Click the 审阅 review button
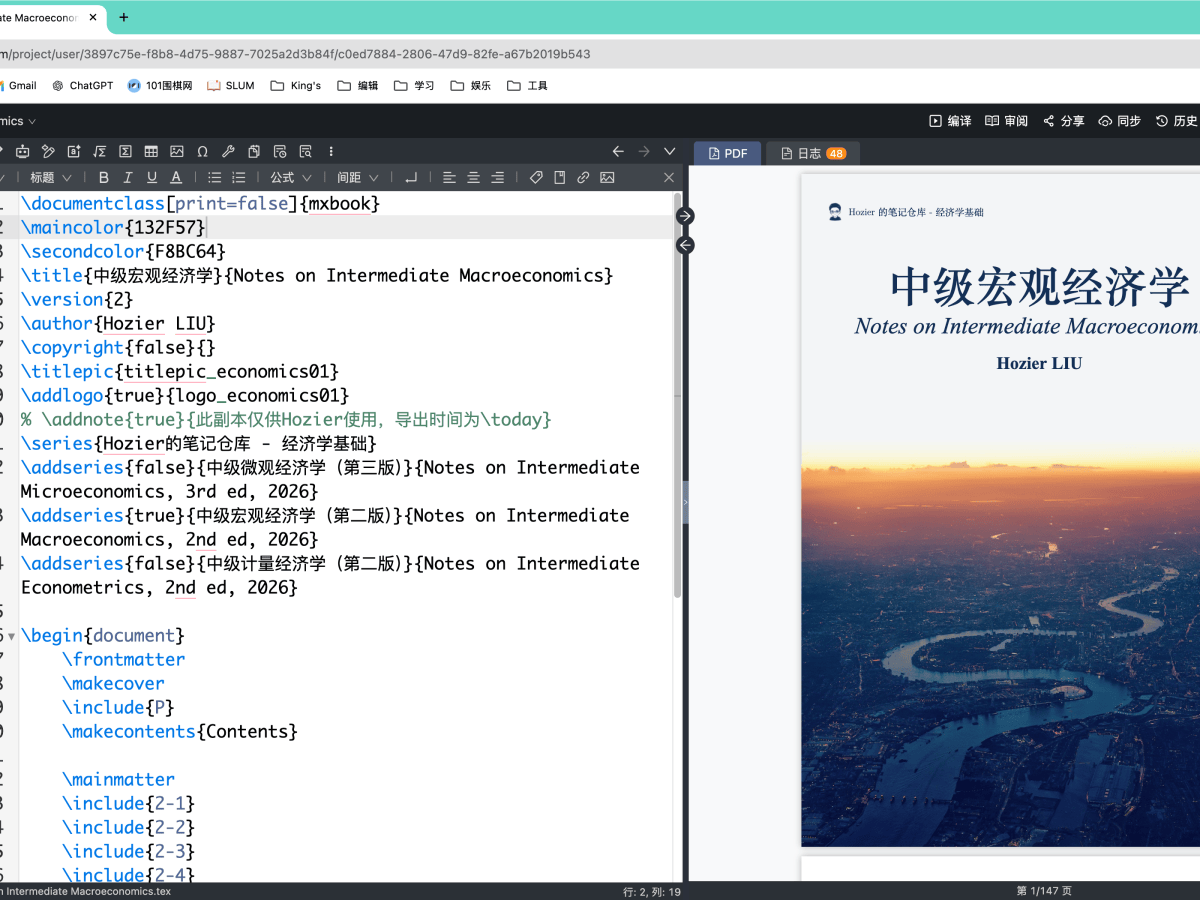 pos(1006,121)
